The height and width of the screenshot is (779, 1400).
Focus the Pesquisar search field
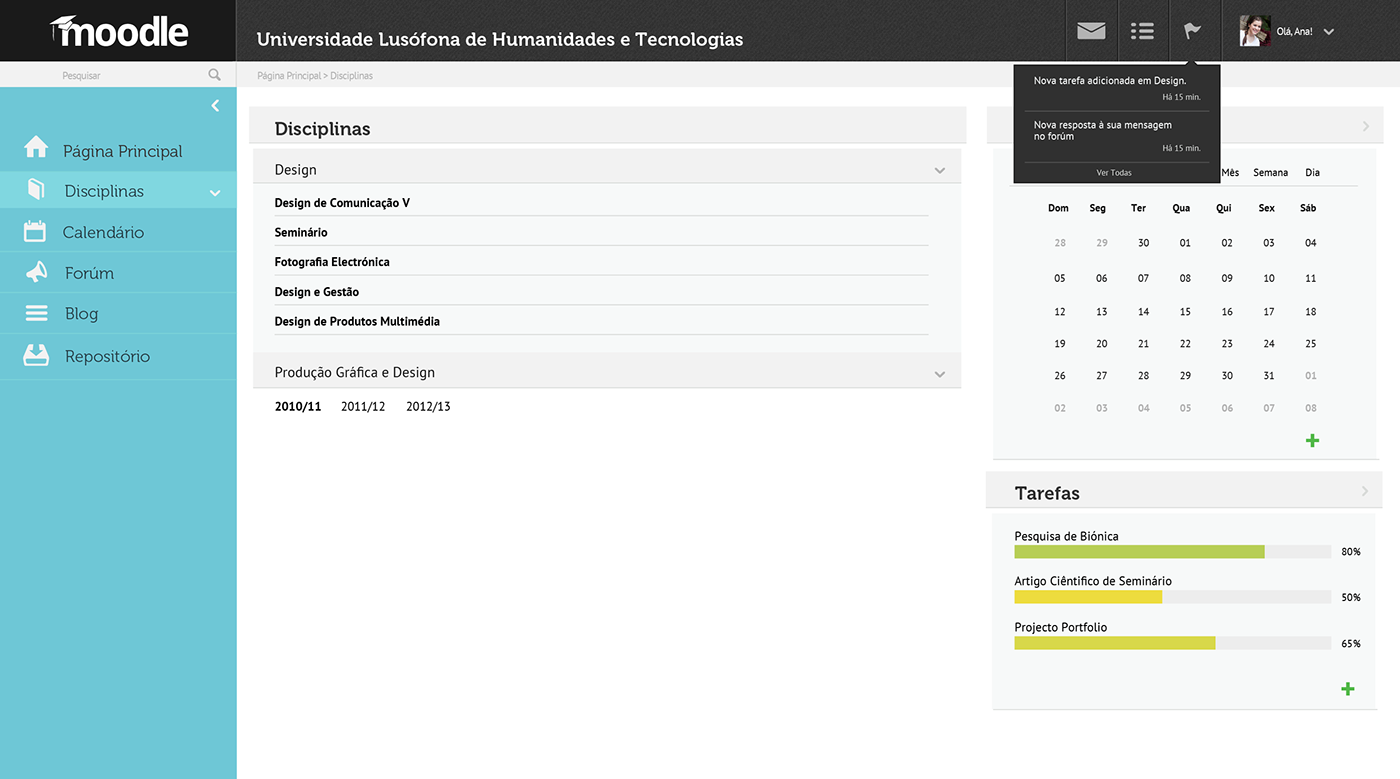(118, 75)
